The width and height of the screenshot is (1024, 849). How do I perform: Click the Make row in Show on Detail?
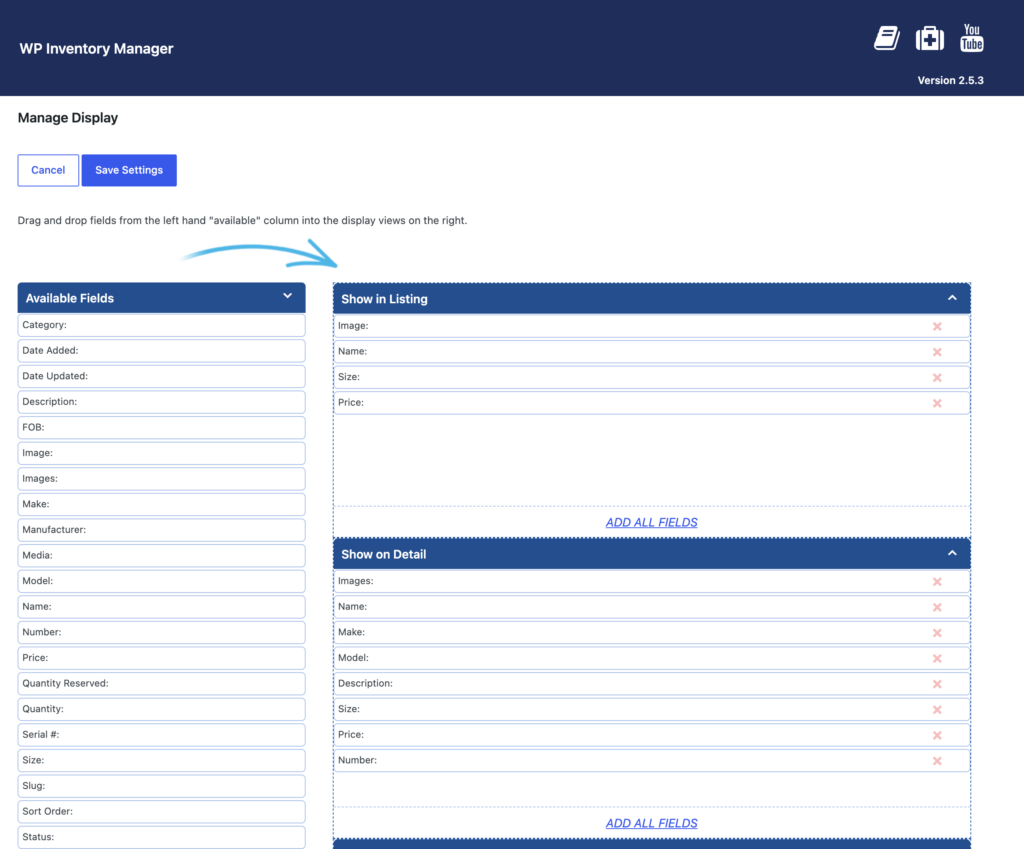point(652,632)
